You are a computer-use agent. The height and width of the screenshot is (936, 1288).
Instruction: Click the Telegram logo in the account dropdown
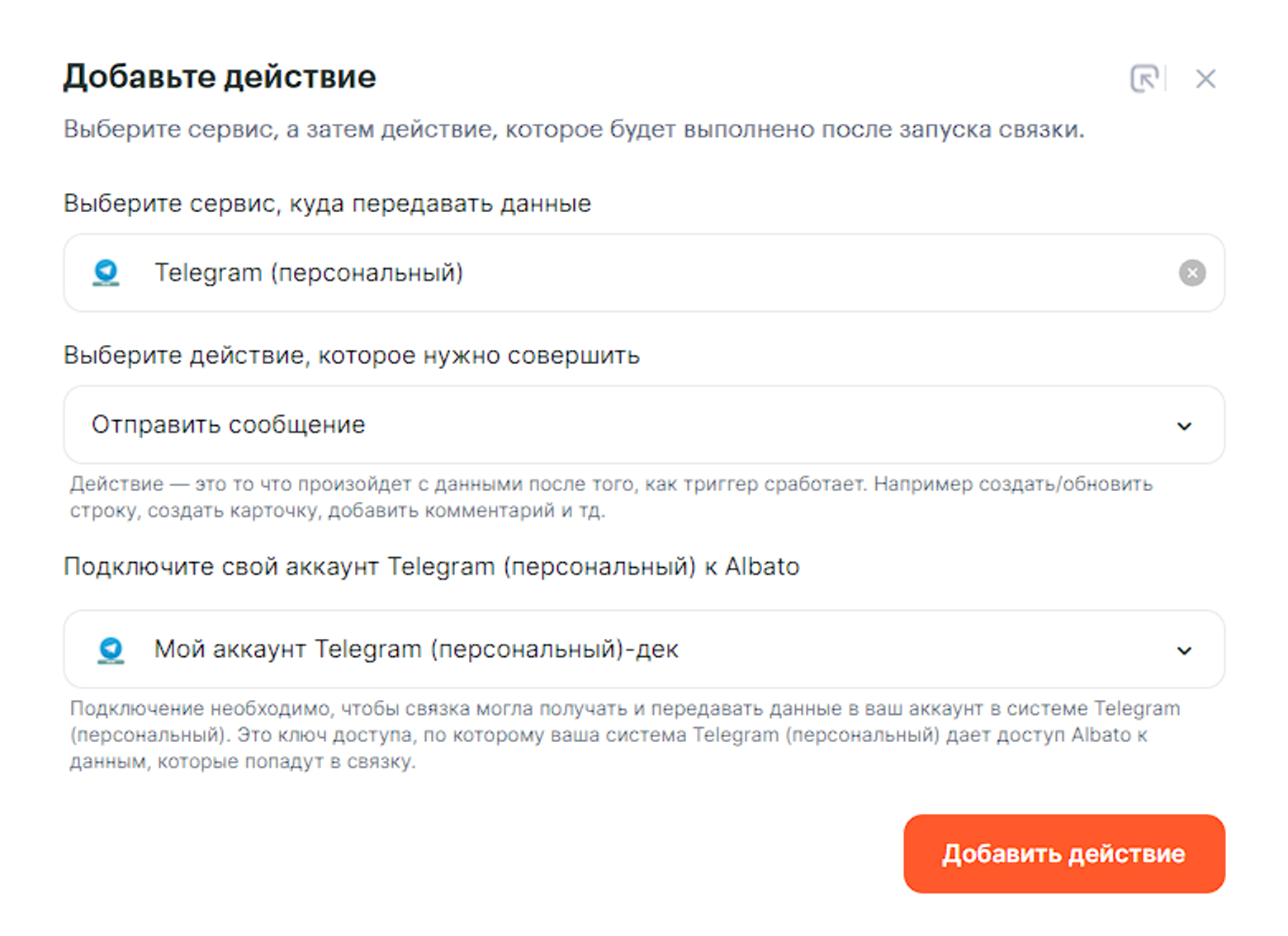tap(111, 650)
